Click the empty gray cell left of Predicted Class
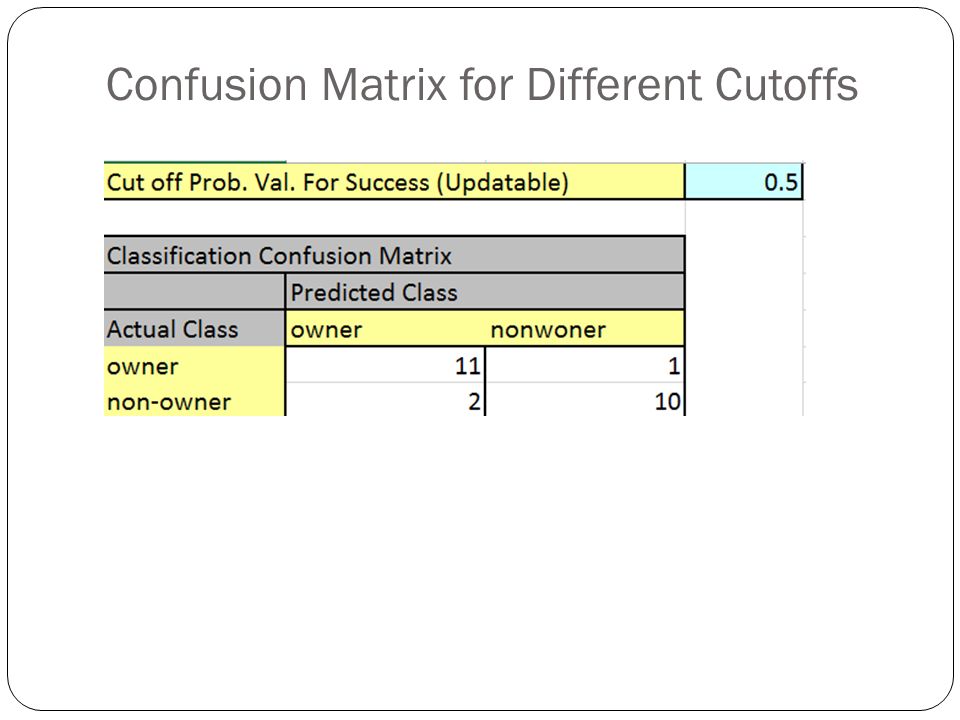 click(194, 292)
